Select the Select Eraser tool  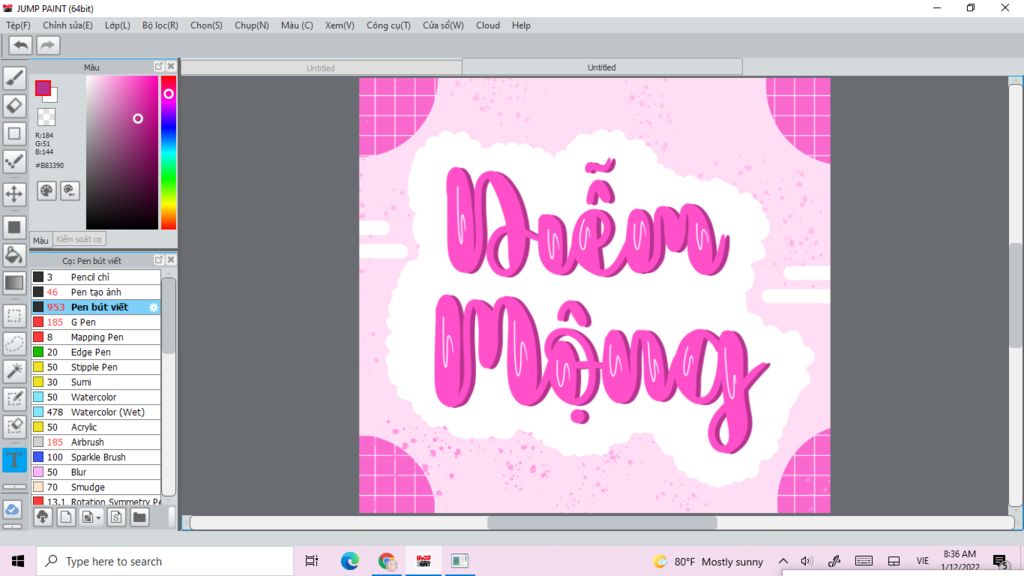14,426
